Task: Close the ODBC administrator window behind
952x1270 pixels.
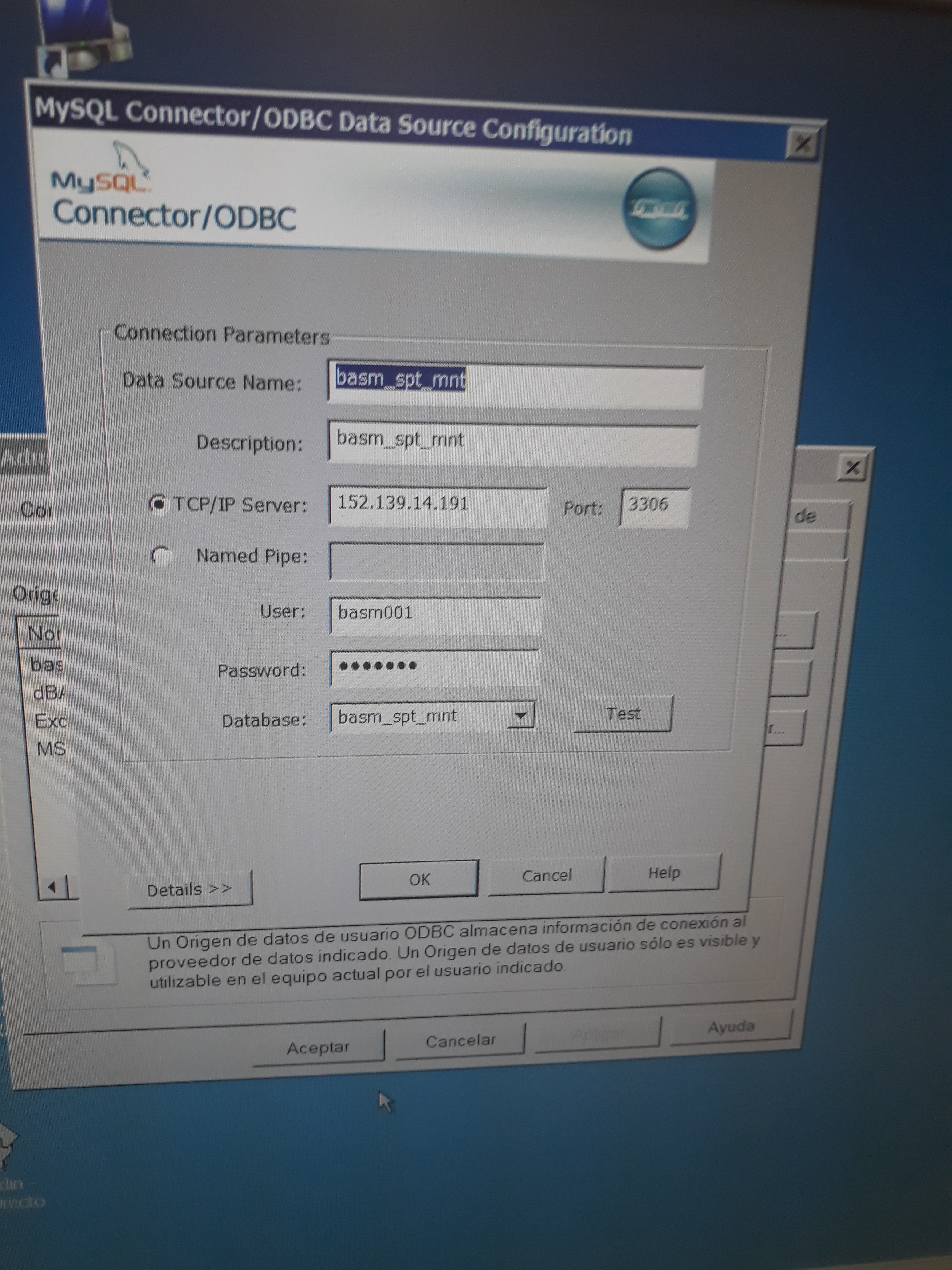Action: click(x=852, y=468)
